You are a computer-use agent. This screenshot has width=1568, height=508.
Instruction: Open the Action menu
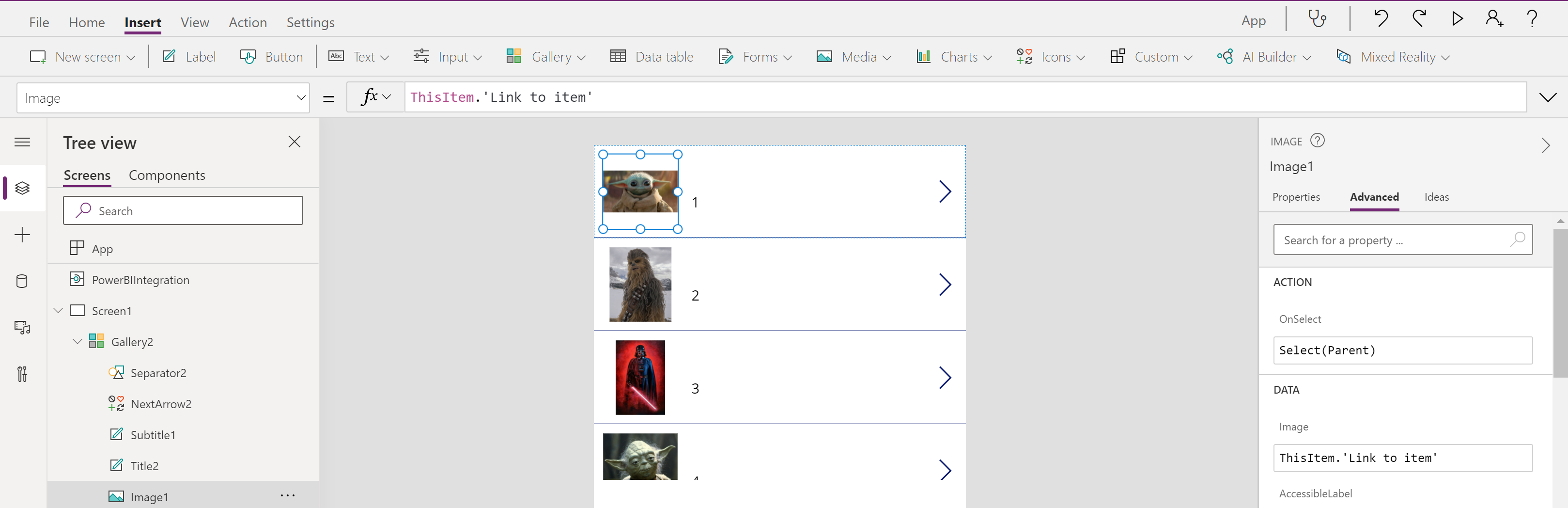coord(248,22)
